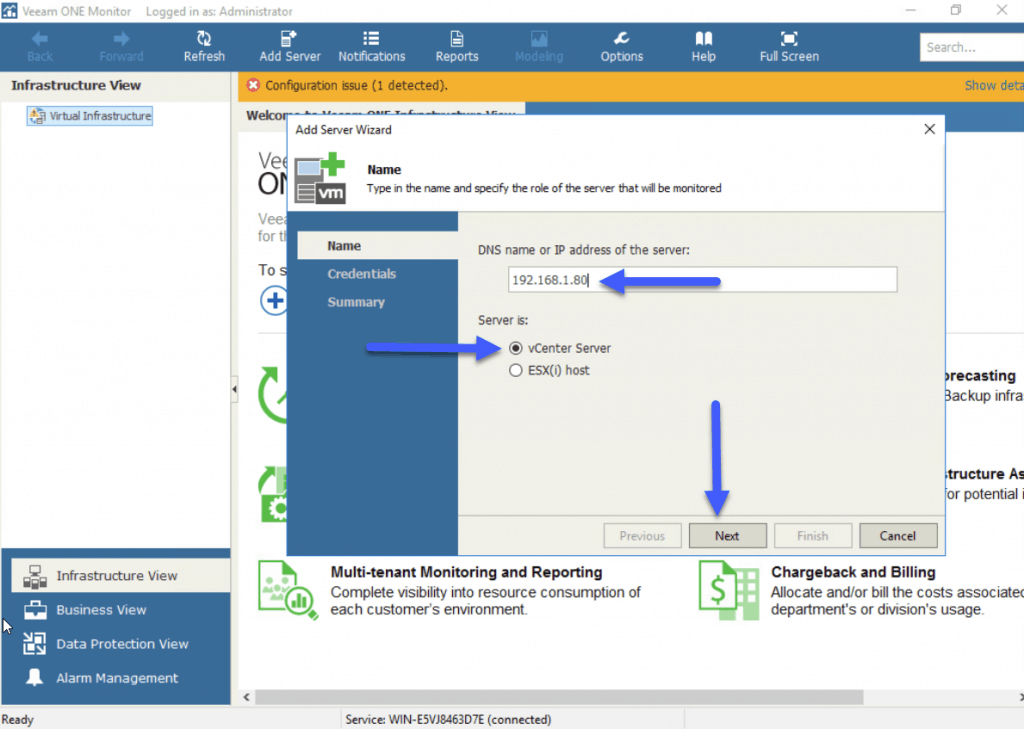The height and width of the screenshot is (729, 1024).
Task: Click the Veeam ONE Monitor app icon
Action: click(x=9, y=10)
